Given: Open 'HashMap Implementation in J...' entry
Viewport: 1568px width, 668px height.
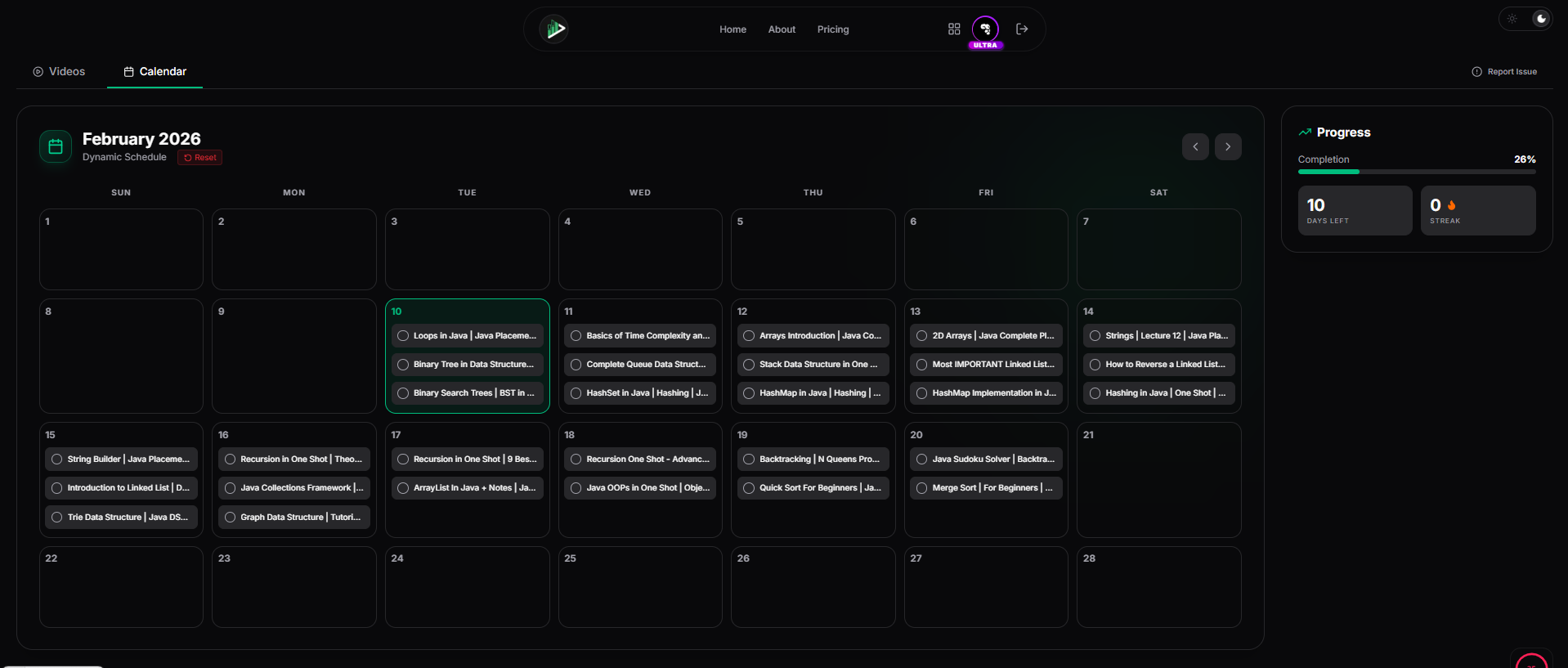Looking at the screenshot, I should [x=986, y=393].
